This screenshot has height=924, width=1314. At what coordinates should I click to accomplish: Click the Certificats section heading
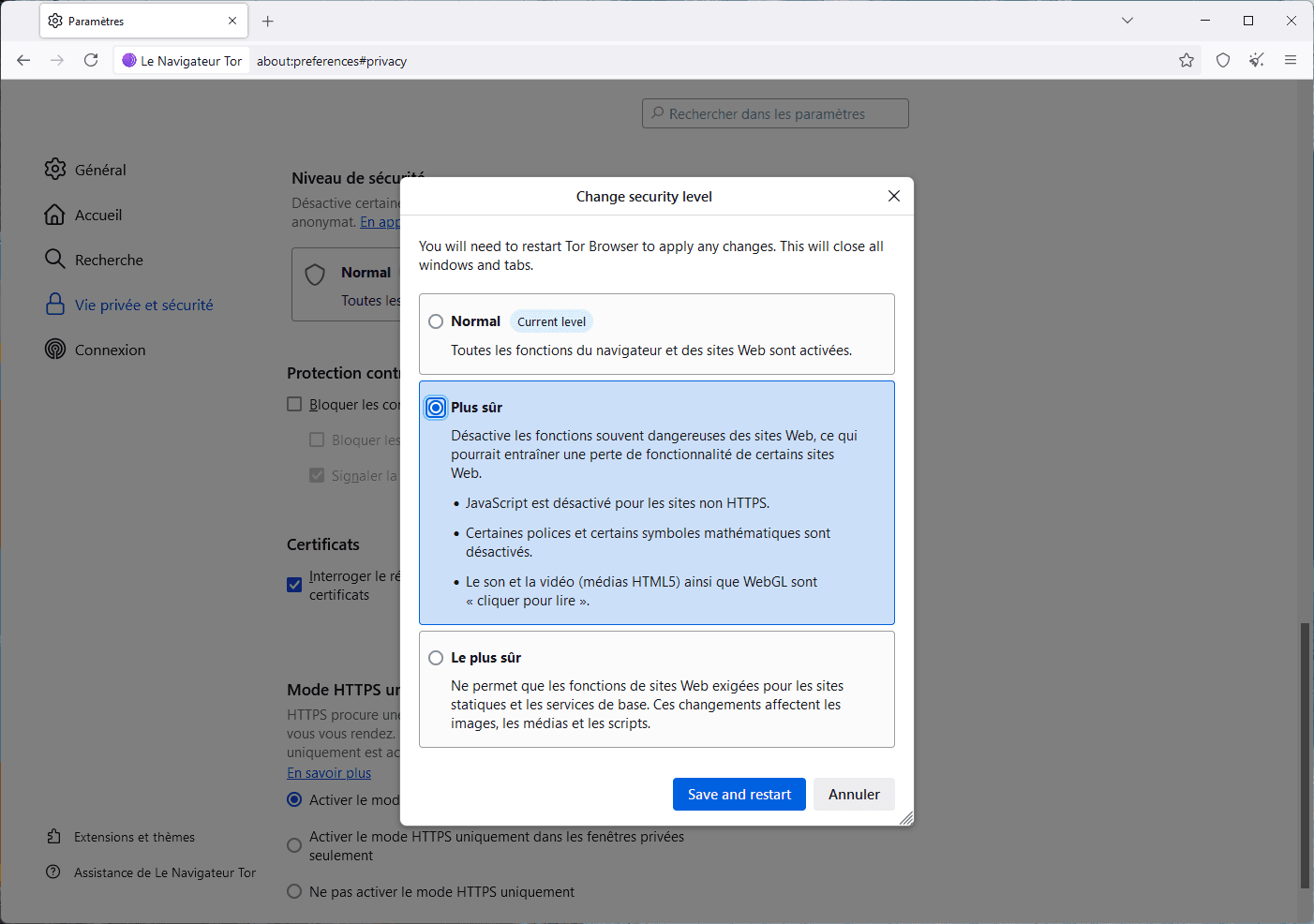coord(323,544)
